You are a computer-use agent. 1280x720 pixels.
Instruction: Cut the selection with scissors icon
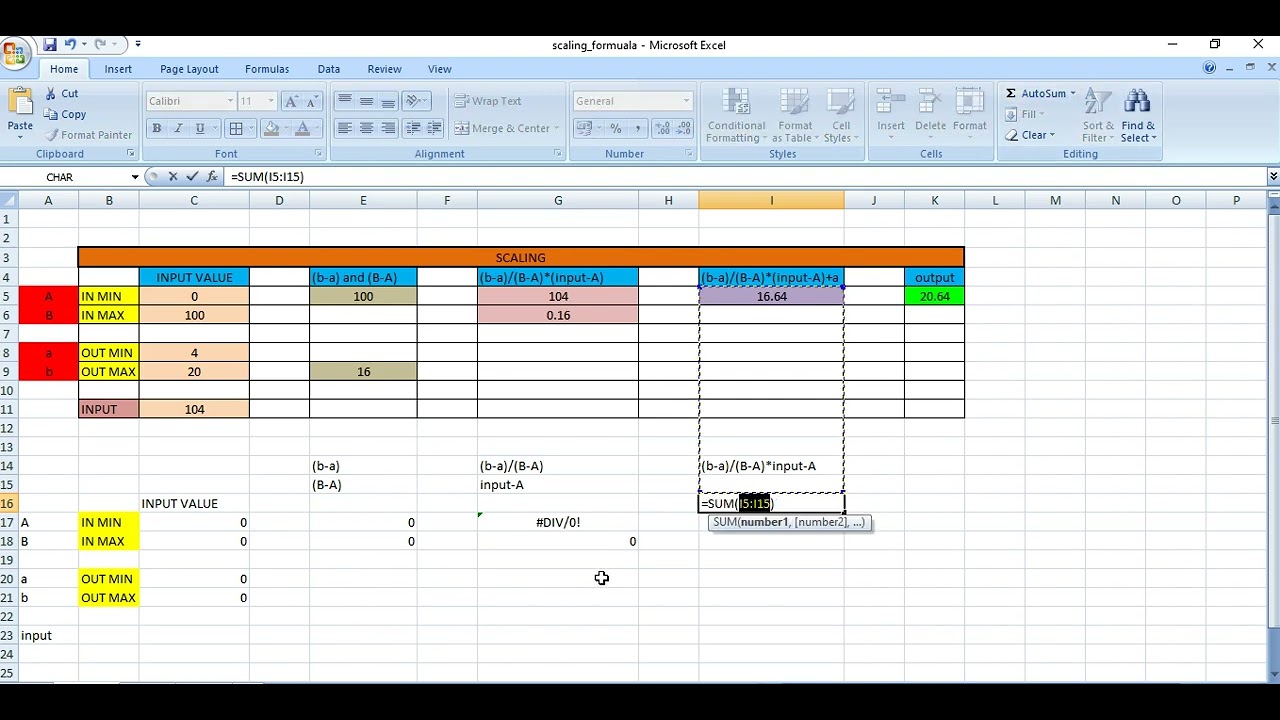click(60, 94)
